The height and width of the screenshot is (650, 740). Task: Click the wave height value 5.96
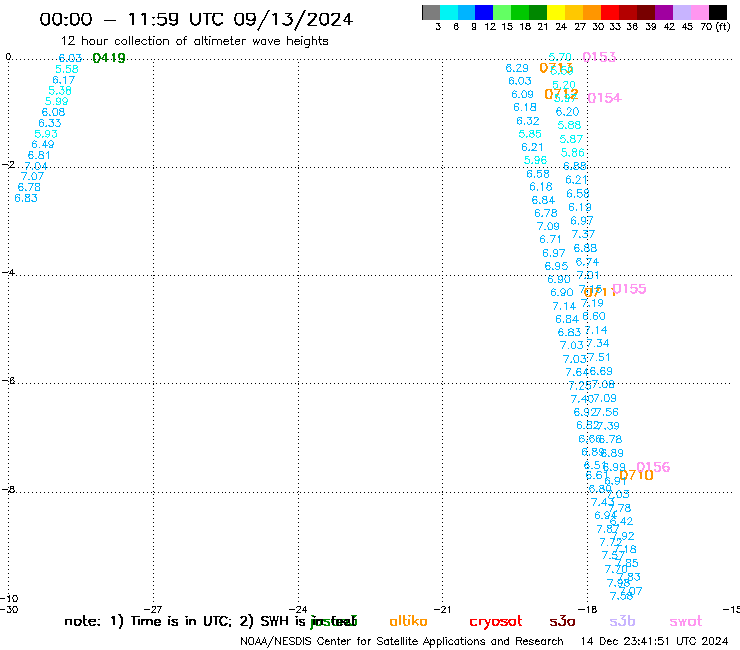[536, 160]
